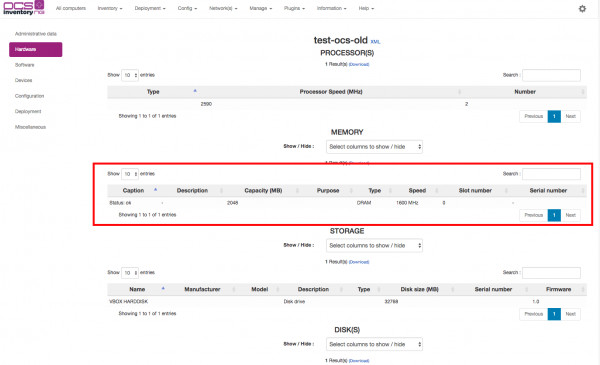The height and width of the screenshot is (365, 600).
Task: Open the Plugins menu
Action: pos(294,8)
